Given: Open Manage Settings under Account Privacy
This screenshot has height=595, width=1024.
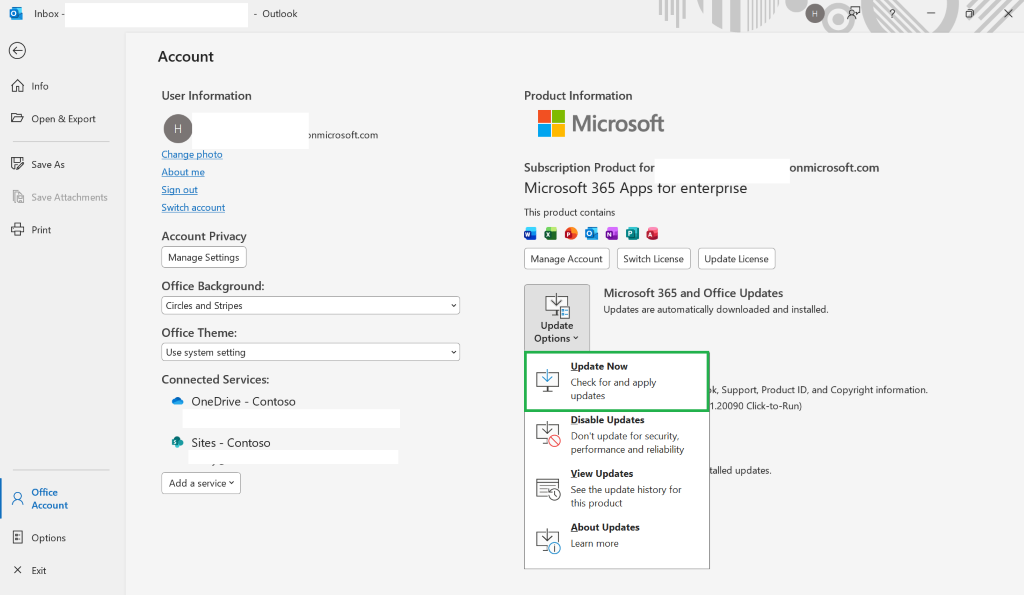Looking at the screenshot, I should [x=204, y=257].
